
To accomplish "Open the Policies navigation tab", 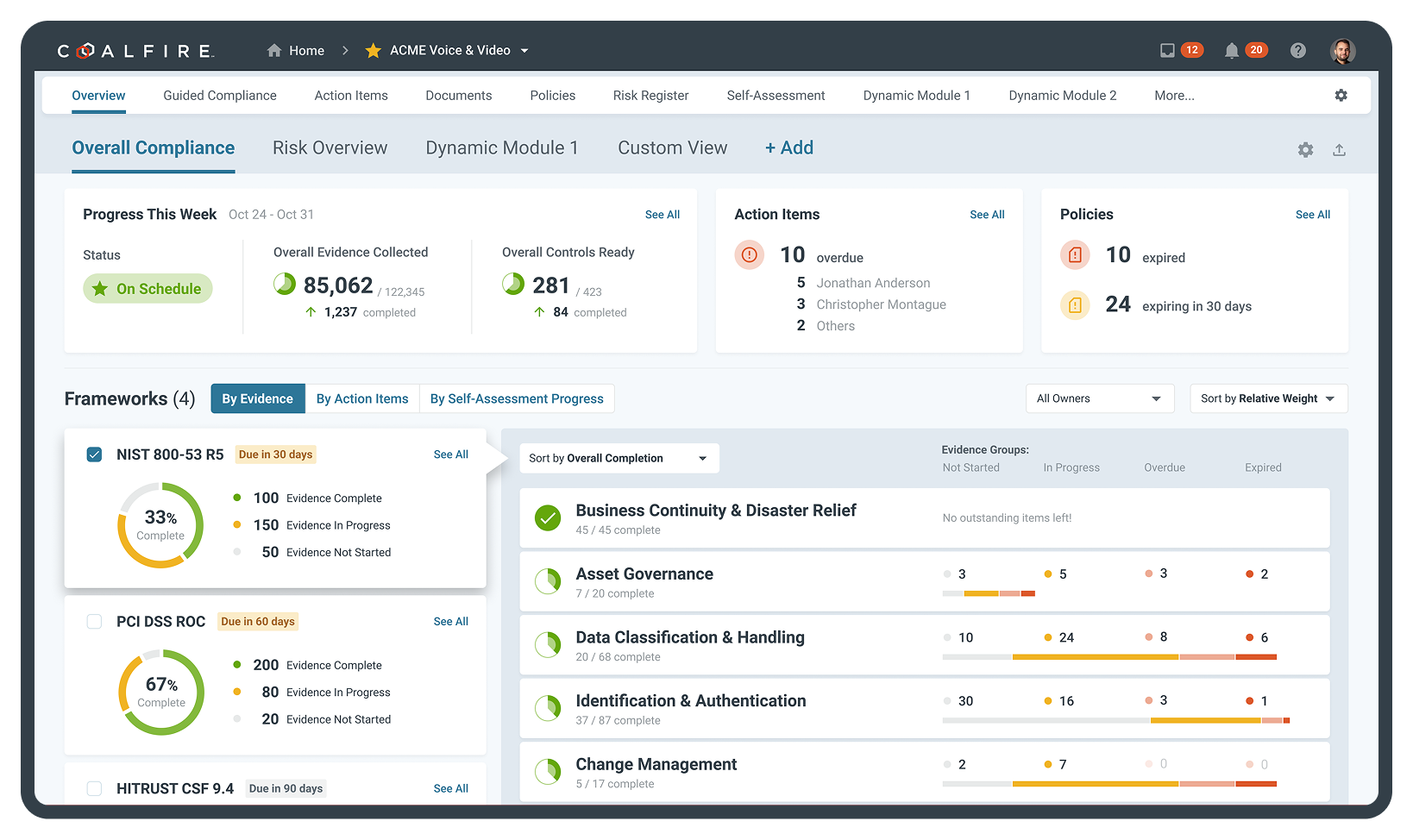I will tap(553, 96).
